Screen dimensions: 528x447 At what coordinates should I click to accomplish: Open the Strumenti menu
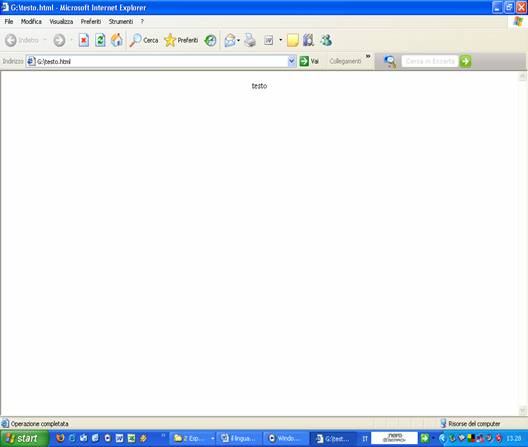[x=121, y=22]
